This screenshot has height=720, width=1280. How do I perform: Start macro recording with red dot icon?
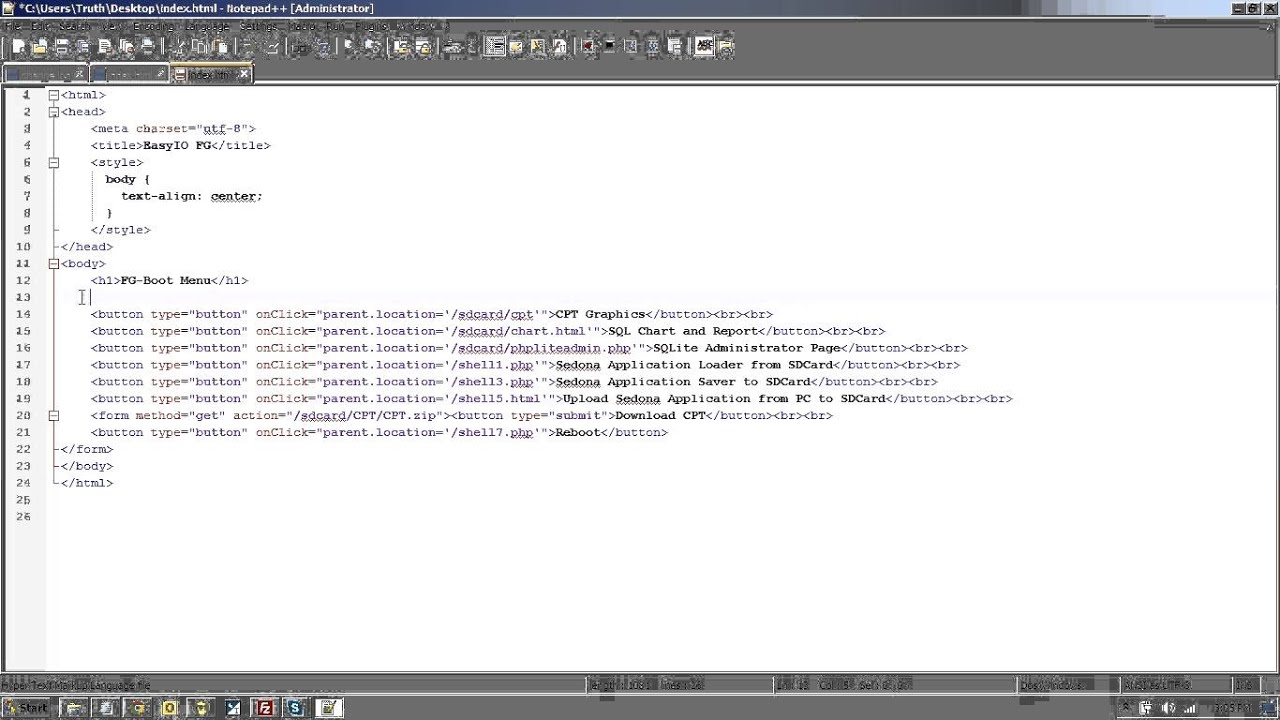pos(588,46)
